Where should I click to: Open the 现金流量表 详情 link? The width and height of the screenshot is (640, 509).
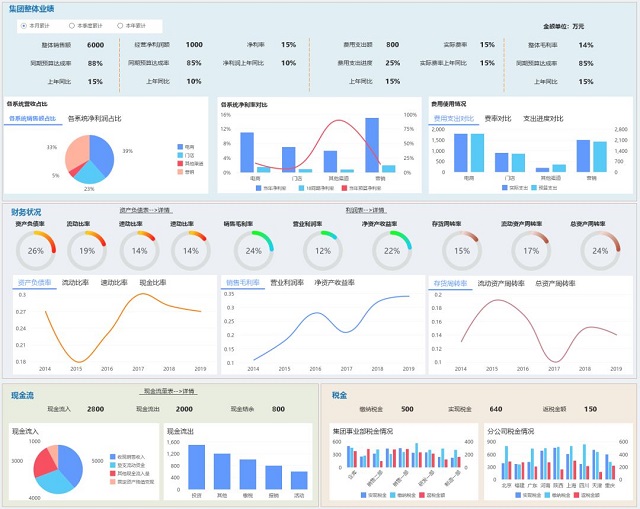pos(168,391)
